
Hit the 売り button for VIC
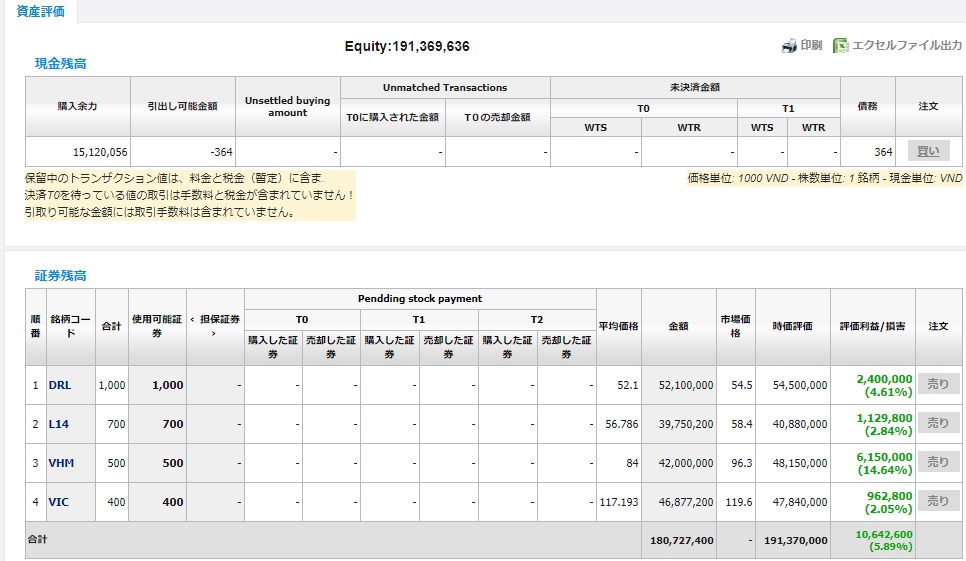coord(937,501)
